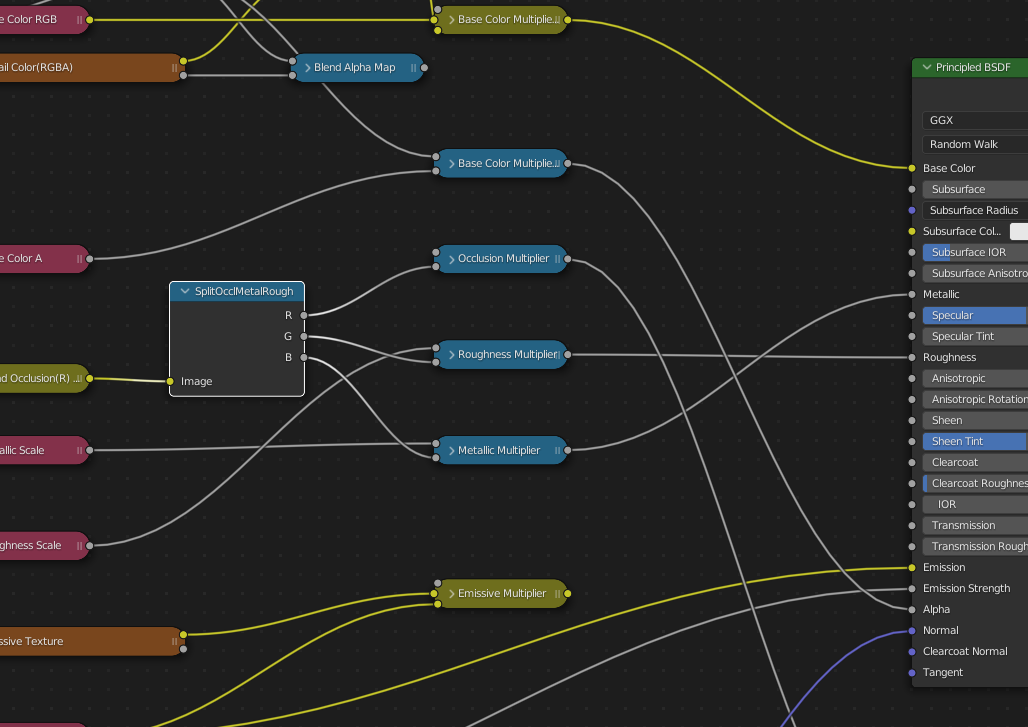Collapse the Principled BSDF node
The image size is (1028, 727).
[x=926, y=68]
